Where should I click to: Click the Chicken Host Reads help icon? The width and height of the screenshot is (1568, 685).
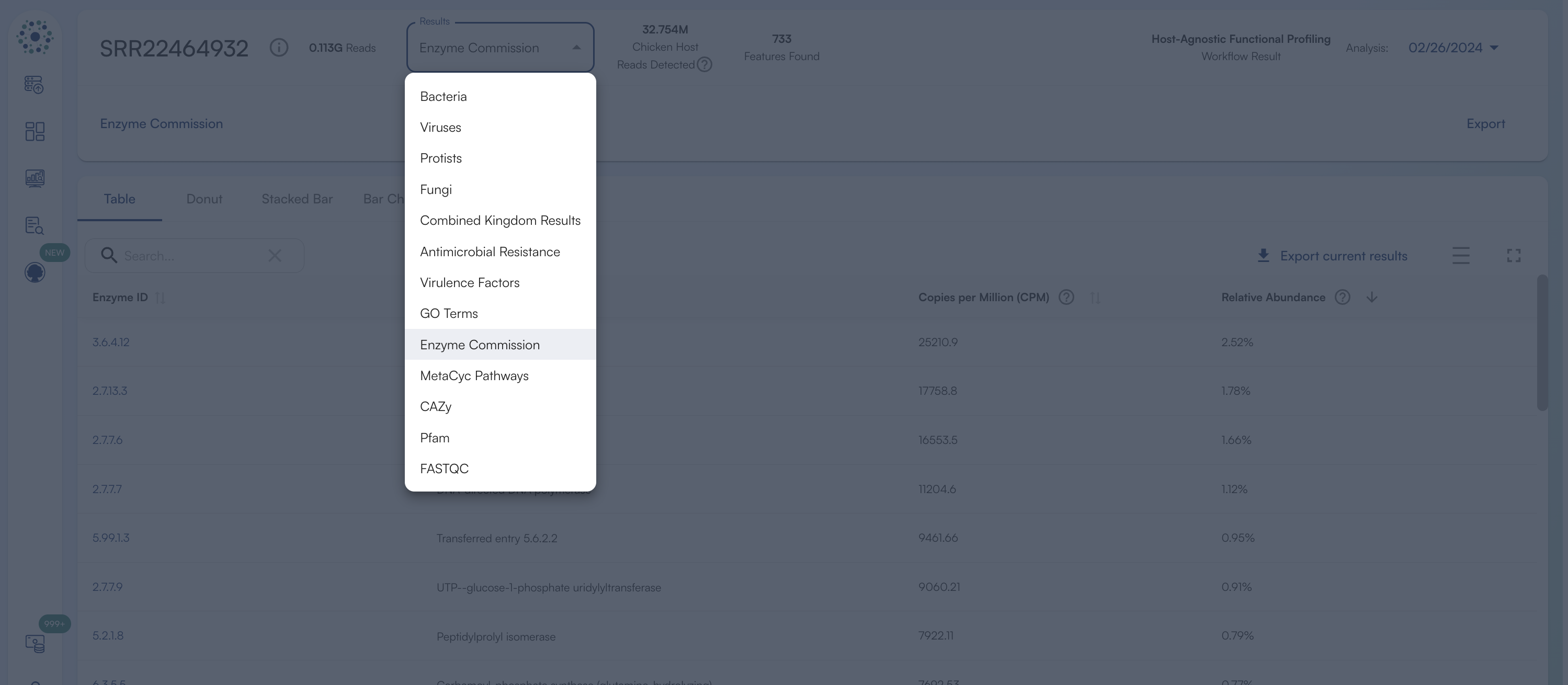coord(705,64)
